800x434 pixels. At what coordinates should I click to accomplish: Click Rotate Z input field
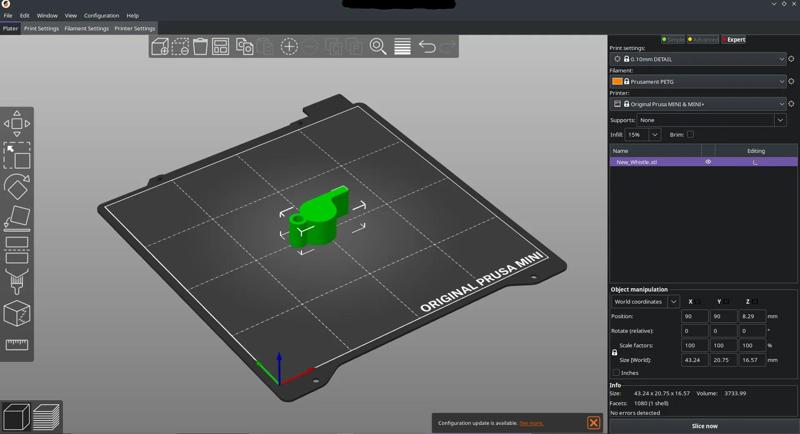tap(753, 330)
